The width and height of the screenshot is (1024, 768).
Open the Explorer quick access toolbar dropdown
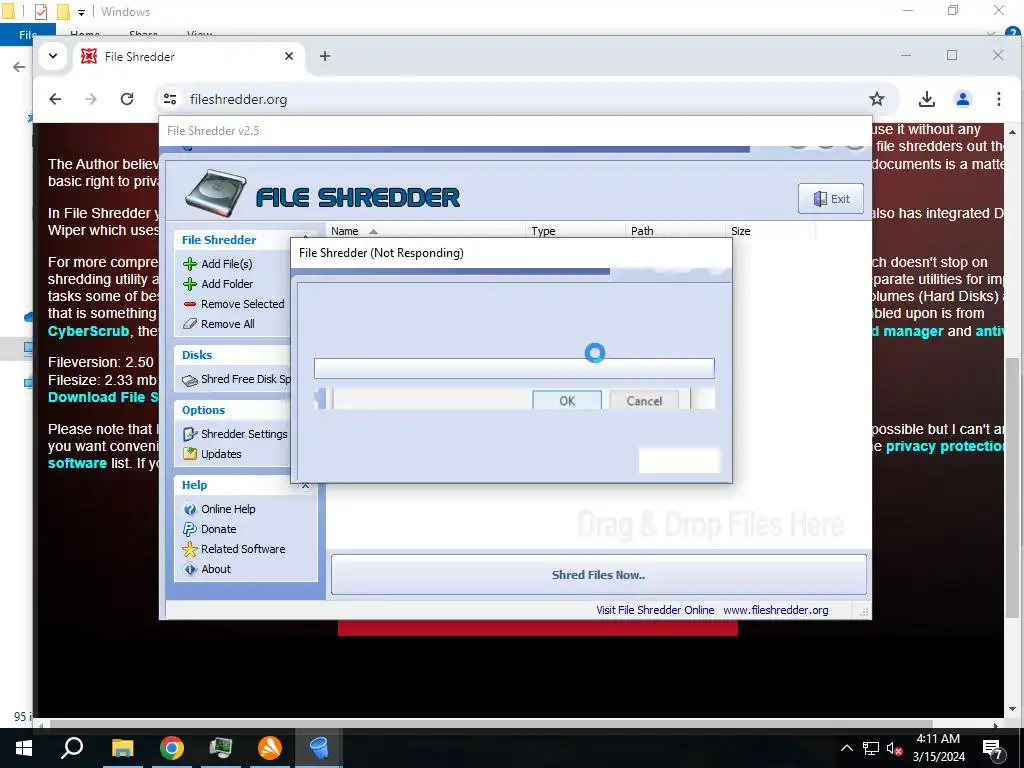pos(81,12)
